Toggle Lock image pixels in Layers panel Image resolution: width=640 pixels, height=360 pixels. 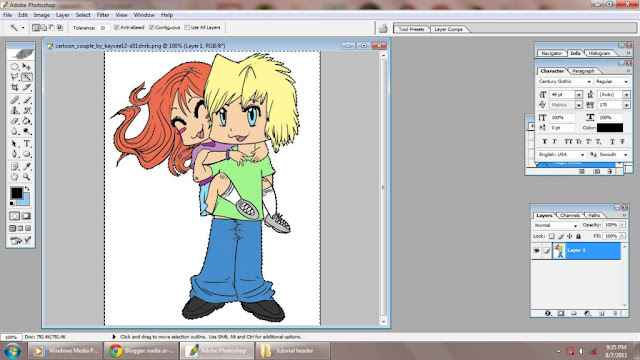[561, 236]
